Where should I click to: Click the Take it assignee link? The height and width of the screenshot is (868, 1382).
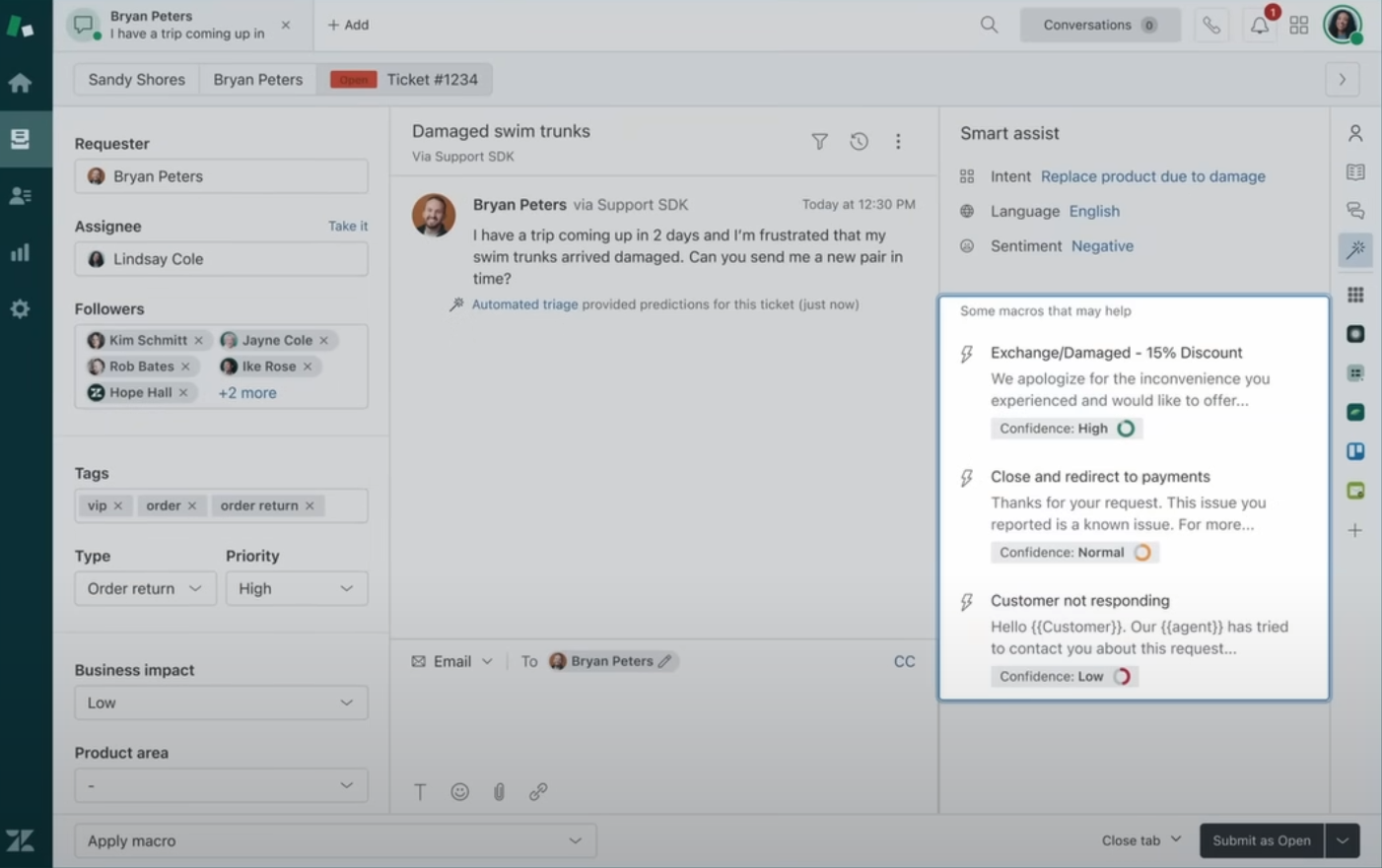pos(347,226)
